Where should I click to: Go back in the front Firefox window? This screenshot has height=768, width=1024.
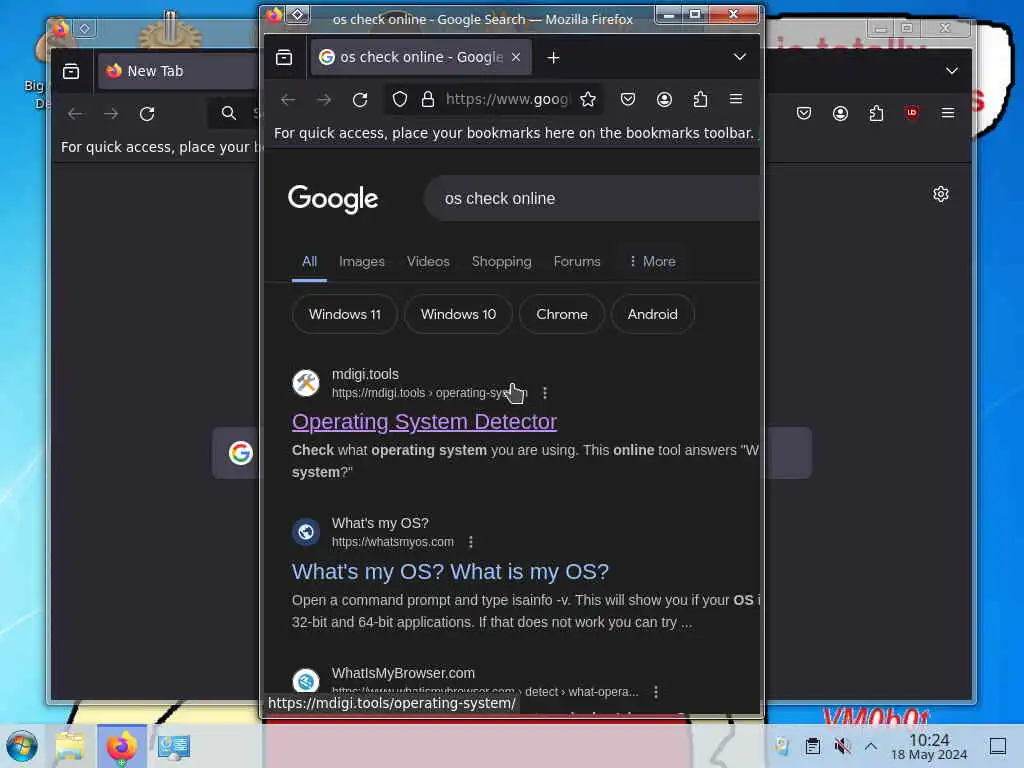click(x=287, y=99)
